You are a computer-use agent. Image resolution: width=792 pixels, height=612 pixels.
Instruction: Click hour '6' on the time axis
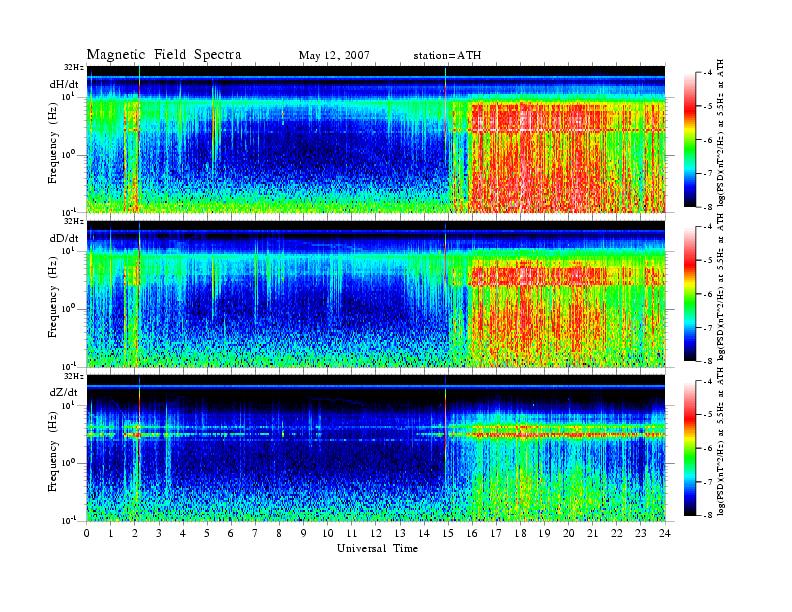[x=231, y=534]
